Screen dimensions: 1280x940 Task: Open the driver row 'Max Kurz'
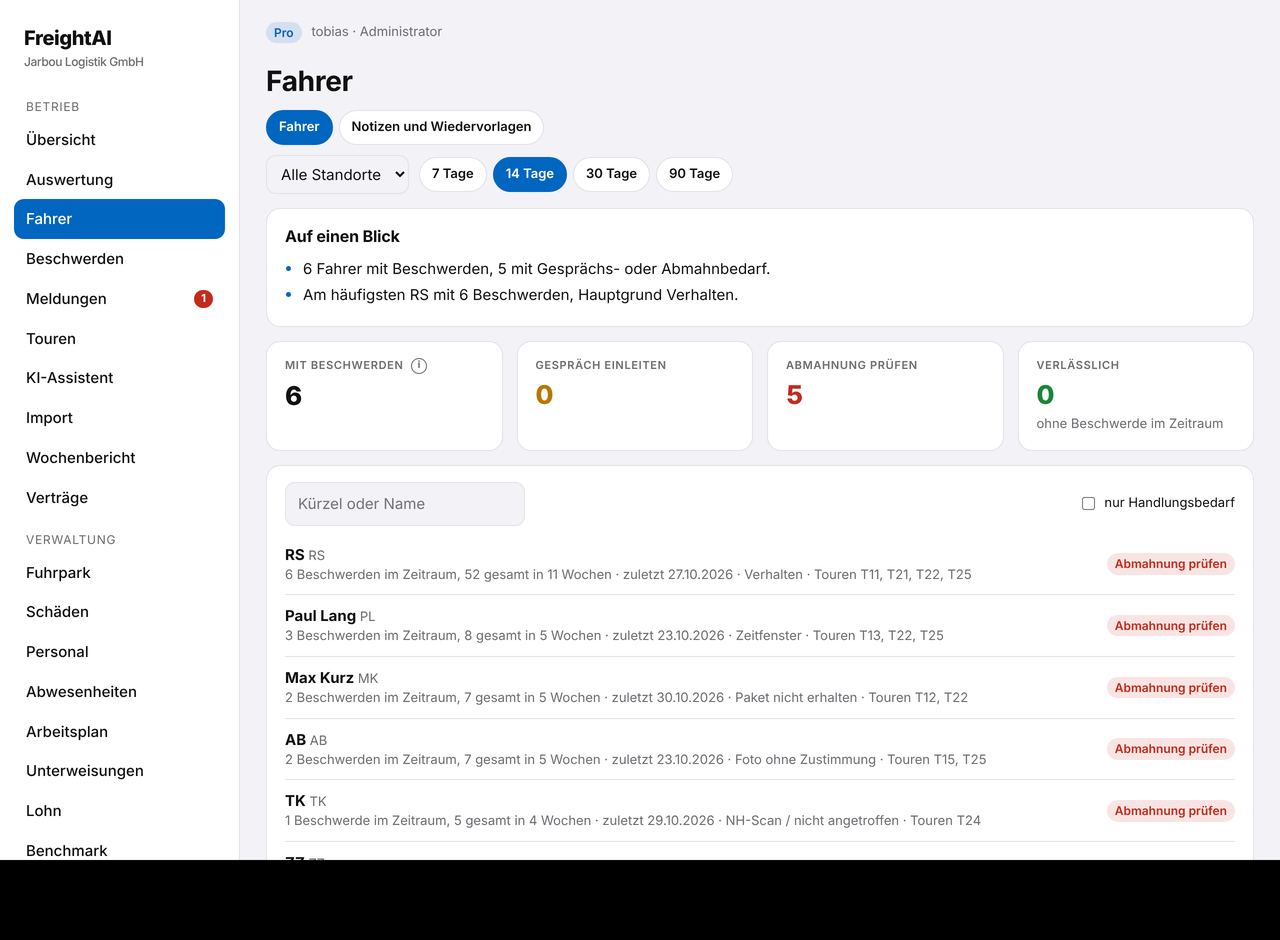point(760,688)
